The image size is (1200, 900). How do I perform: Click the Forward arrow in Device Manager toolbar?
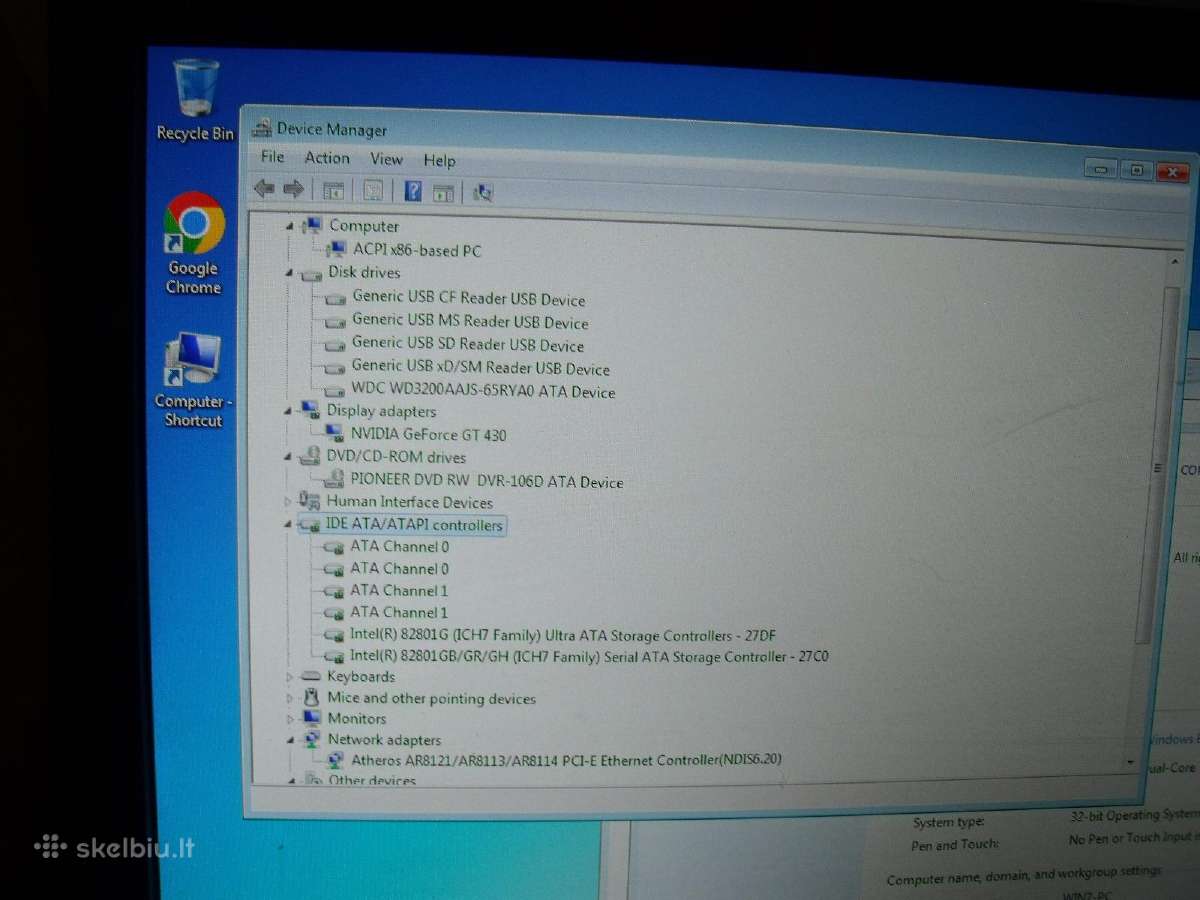(293, 188)
